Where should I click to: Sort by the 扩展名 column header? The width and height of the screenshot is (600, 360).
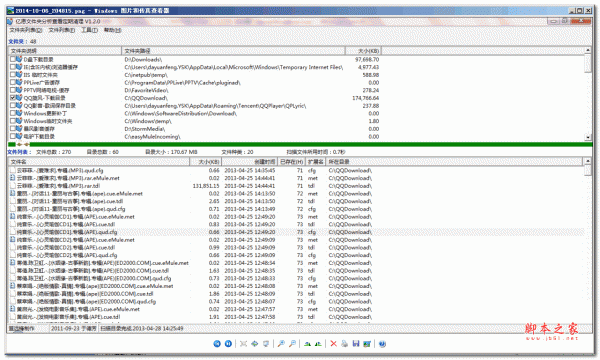click(316, 162)
